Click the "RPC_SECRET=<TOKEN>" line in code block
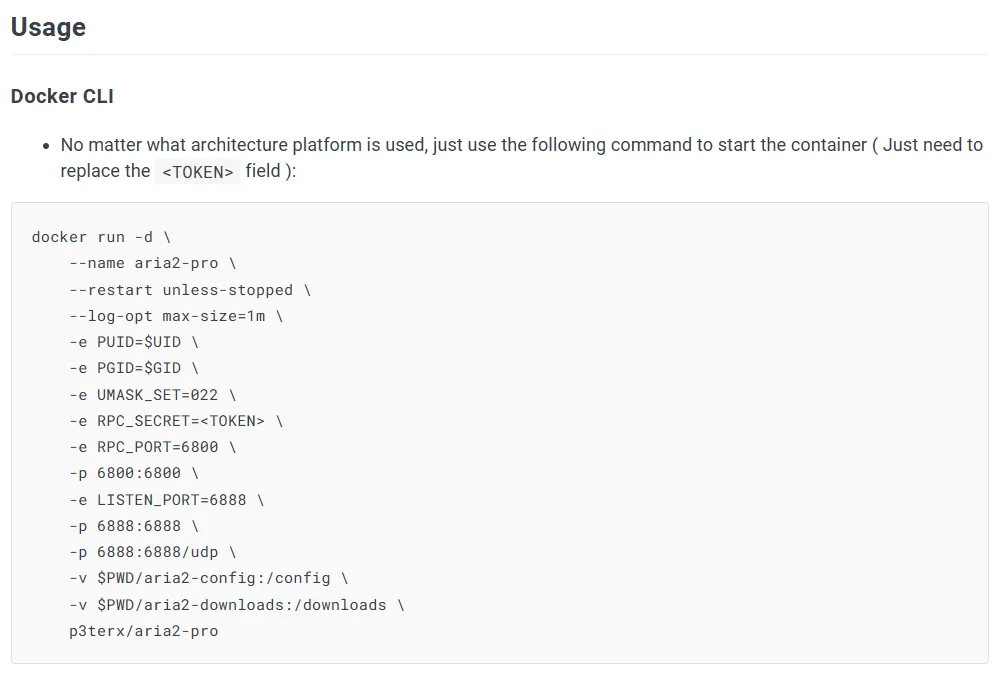 (175, 421)
